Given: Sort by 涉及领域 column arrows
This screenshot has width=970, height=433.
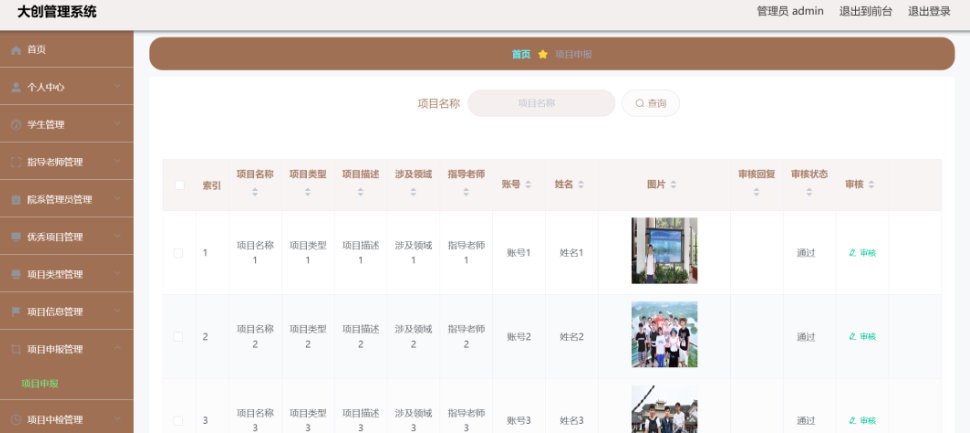Looking at the screenshot, I should [x=413, y=192].
